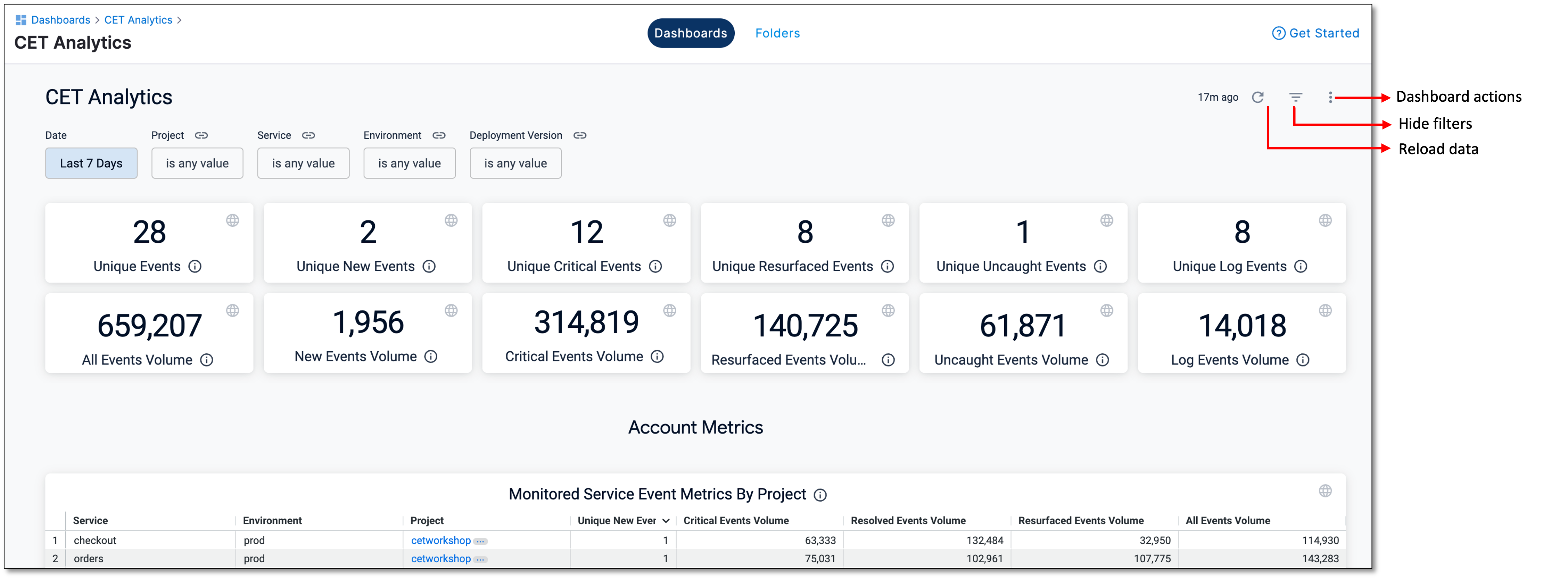1568x579 pixels.
Task: Open cetworkshop project link in checkout row
Action: tap(441, 540)
